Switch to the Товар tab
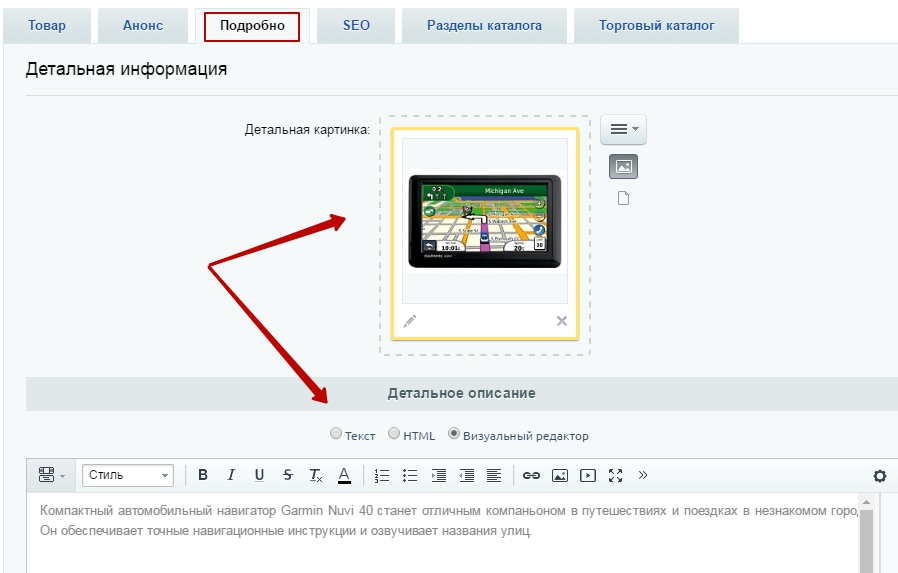Viewport: 898px width, 573px height. pos(47,26)
